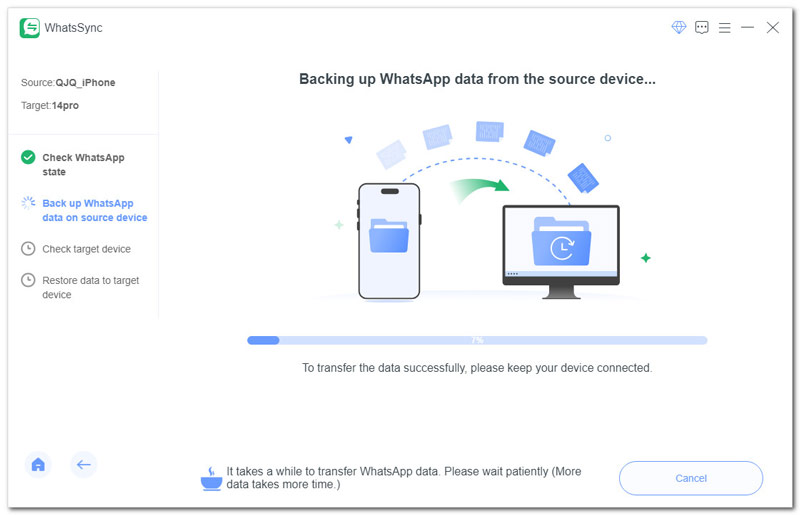Image resolution: width=800 pixels, height=515 pixels.
Task: Select Restore data to target device step
Action: 90,287
